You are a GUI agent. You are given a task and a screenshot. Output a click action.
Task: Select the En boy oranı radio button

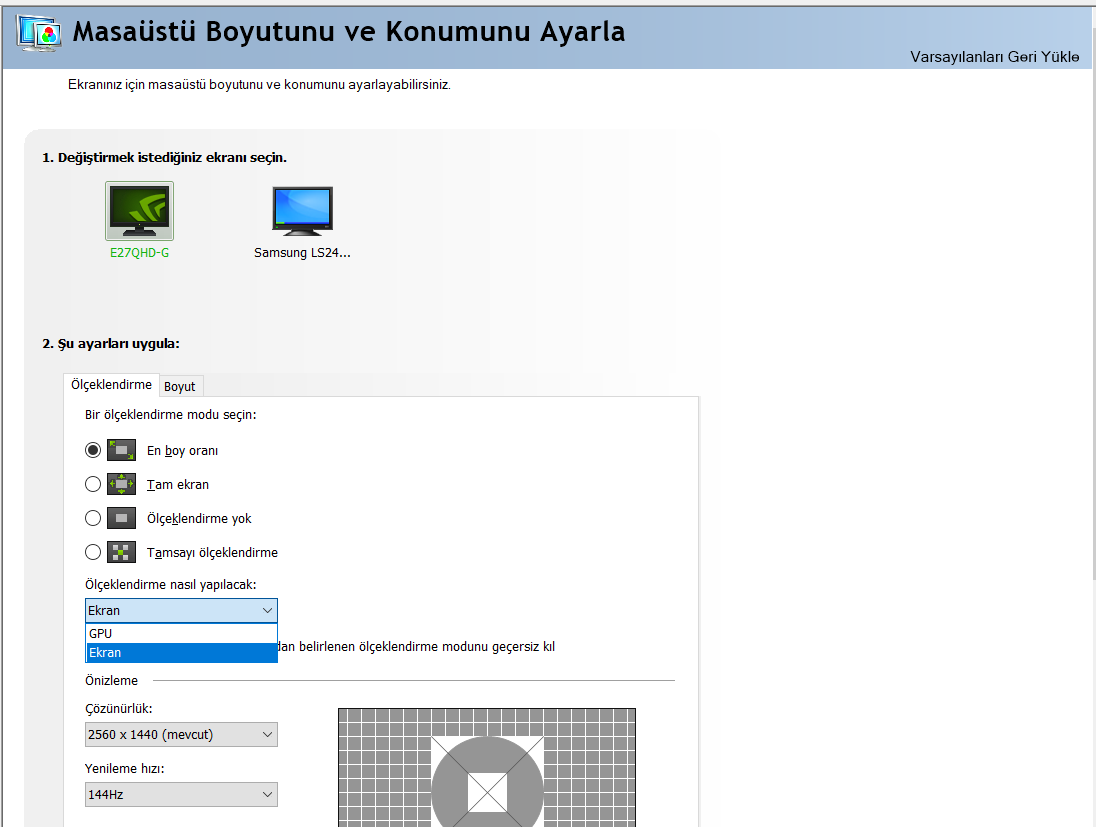coord(93,450)
